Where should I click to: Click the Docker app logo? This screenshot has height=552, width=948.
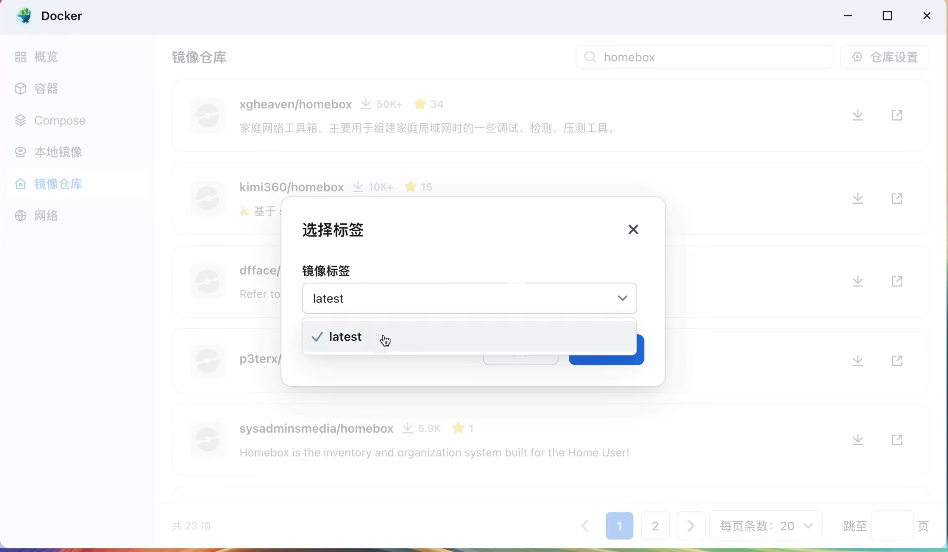tap(24, 16)
